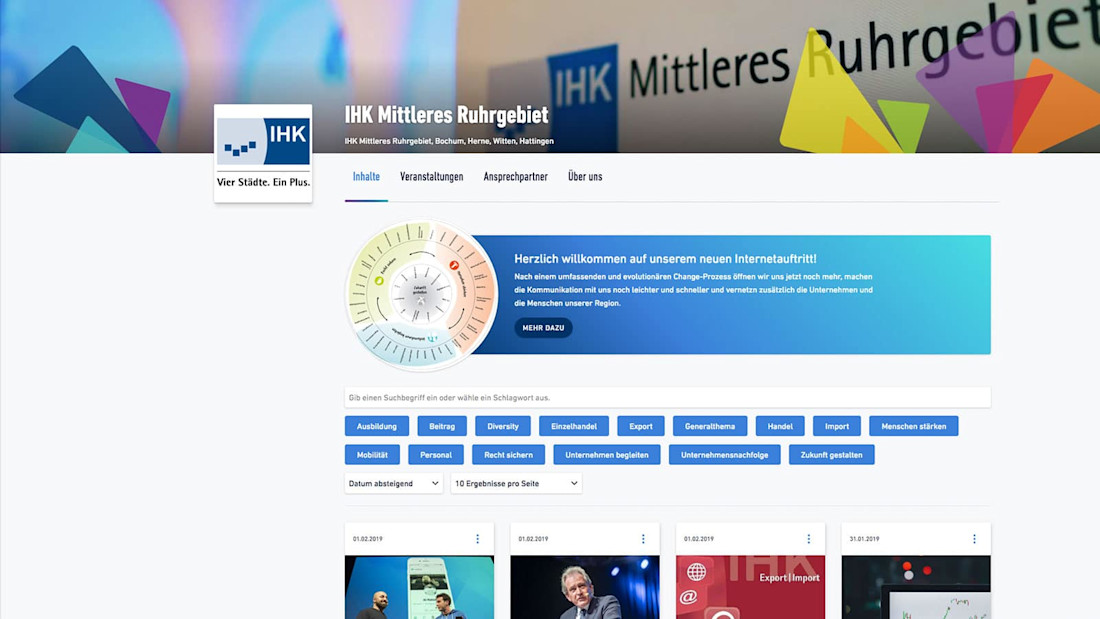This screenshot has height=619, width=1100.
Task: Open the dark chart card thumbnail
Action: [x=916, y=587]
